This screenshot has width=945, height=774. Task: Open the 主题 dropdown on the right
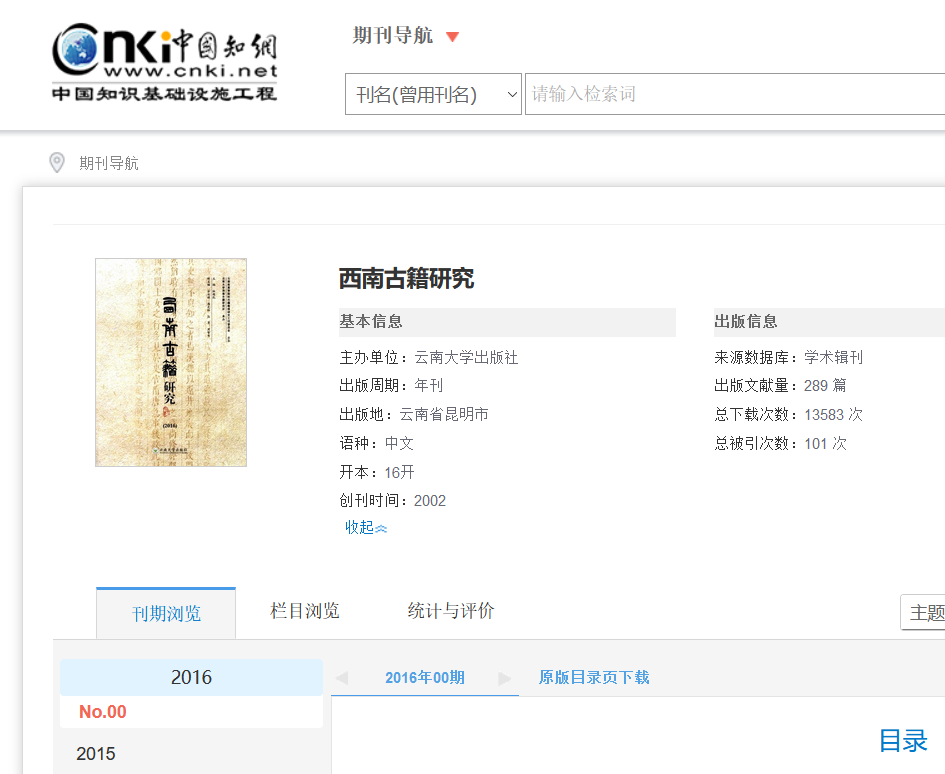(x=924, y=612)
